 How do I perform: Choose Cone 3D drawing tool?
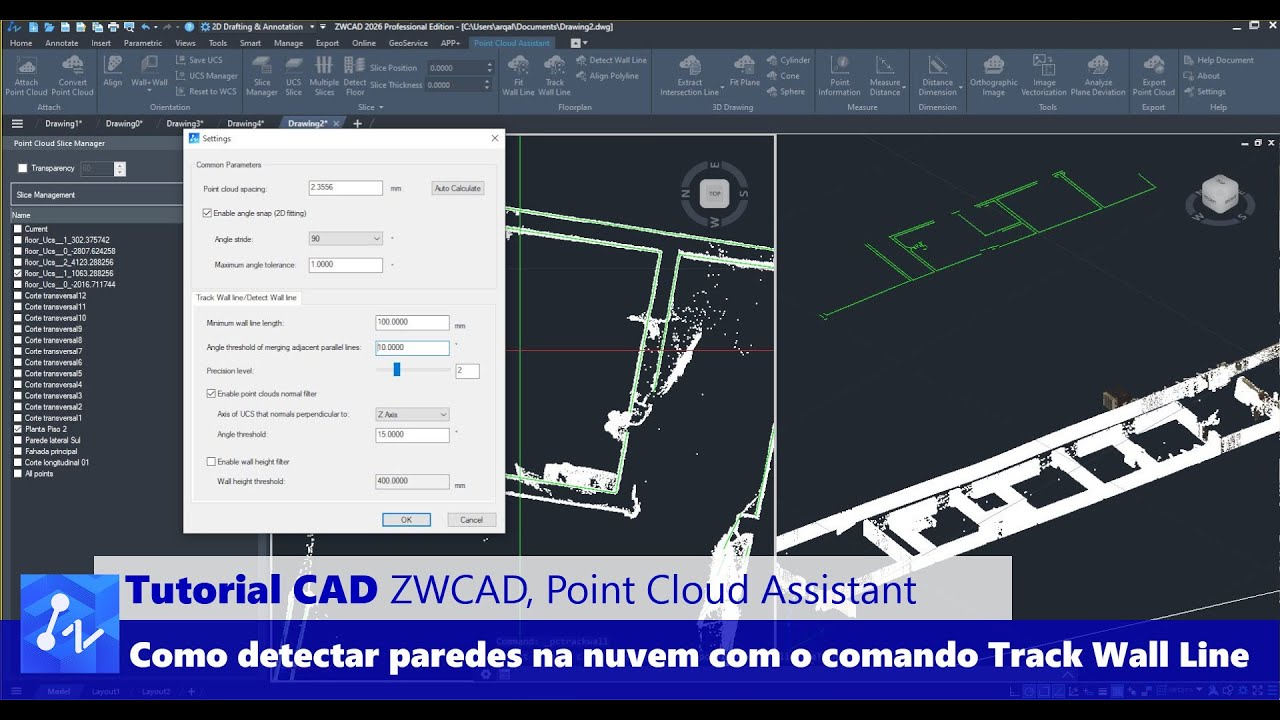[783, 76]
